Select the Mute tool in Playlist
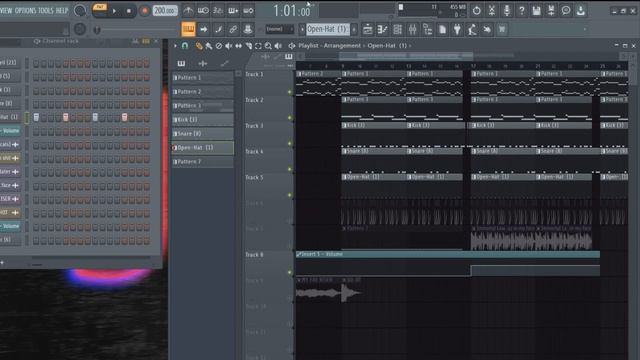Screen dimensions: 640x360 229,46
